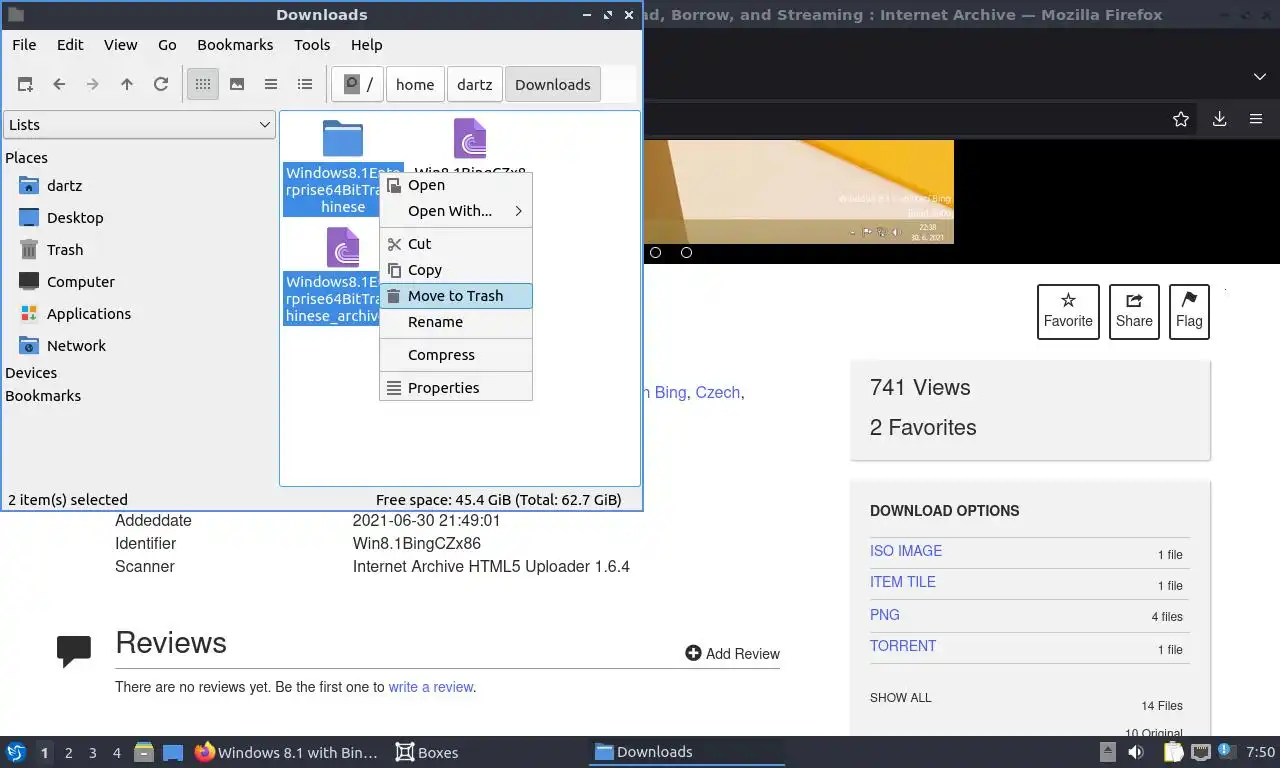
Task: Select Downloads in the path bar
Action: [553, 85]
